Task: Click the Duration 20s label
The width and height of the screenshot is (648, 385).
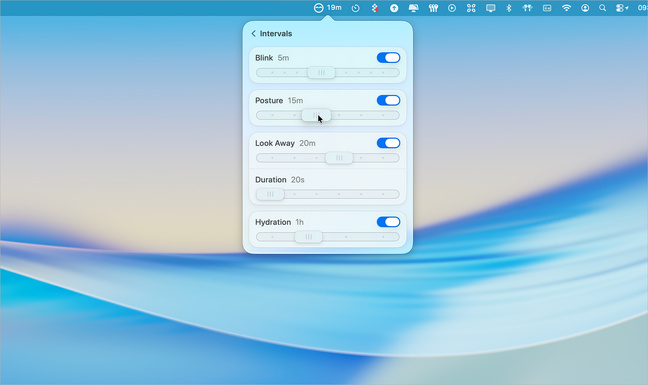Action: click(280, 180)
